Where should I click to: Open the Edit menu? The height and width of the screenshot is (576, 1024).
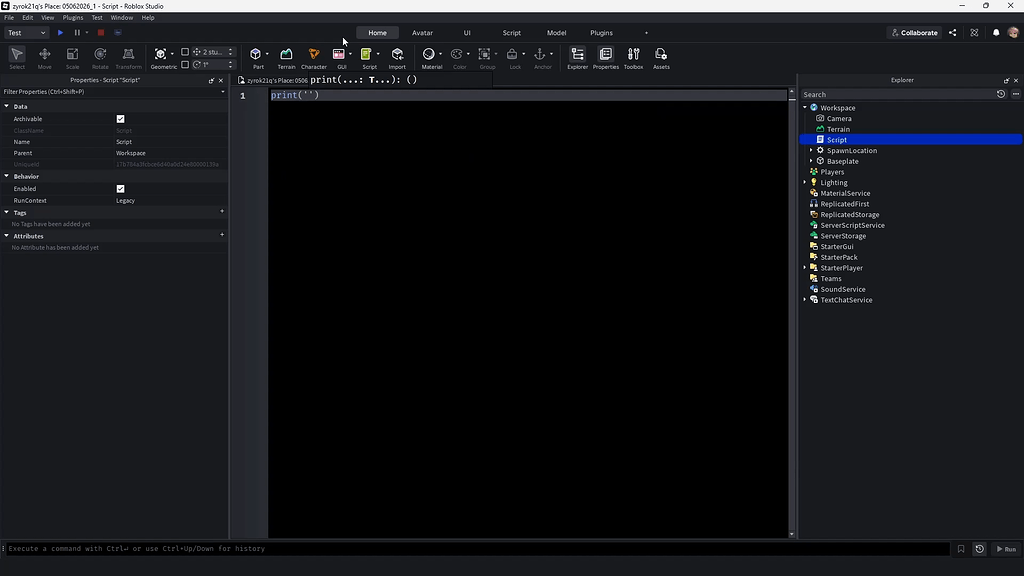(27, 18)
